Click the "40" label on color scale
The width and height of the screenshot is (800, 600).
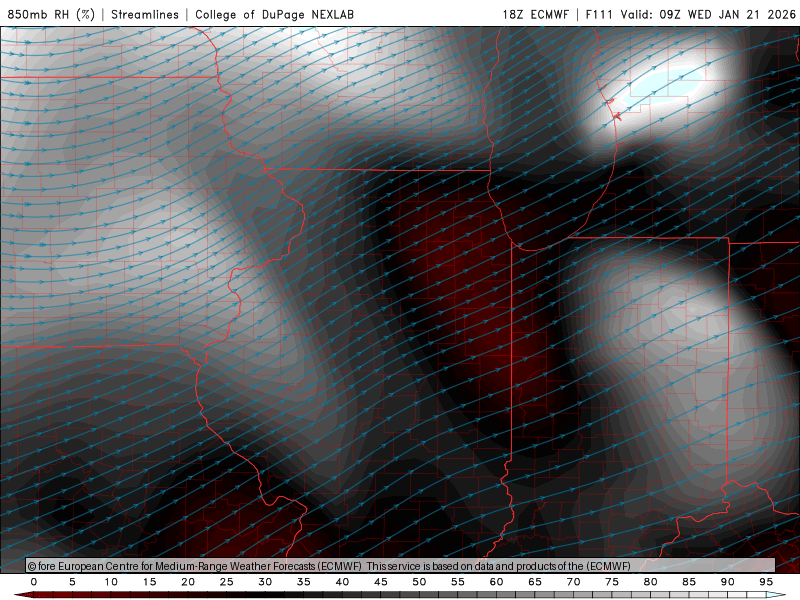click(342, 582)
